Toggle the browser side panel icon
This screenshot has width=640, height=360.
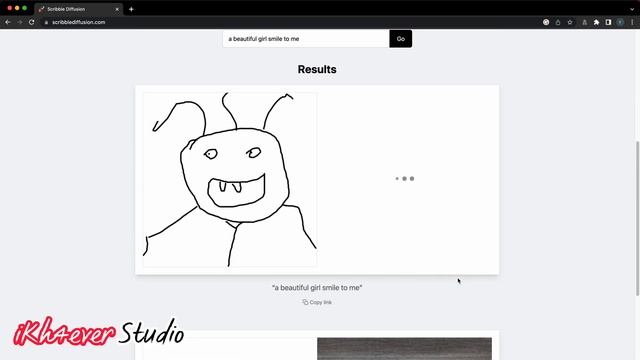608,22
